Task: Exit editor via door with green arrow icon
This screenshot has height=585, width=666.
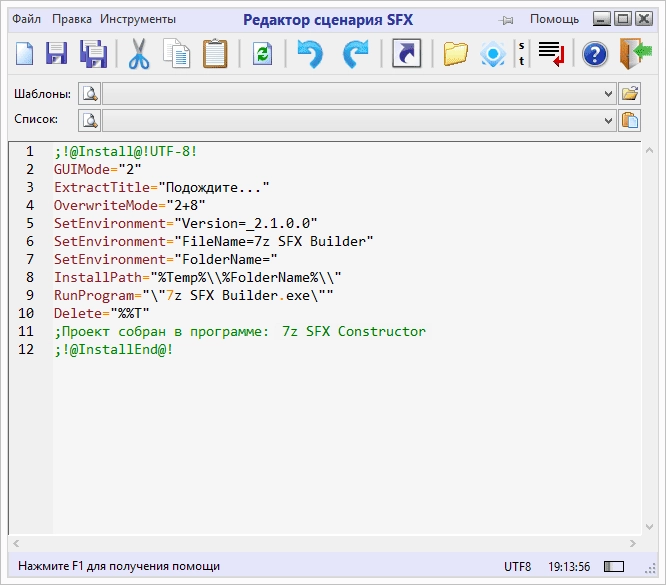Action: (636, 54)
